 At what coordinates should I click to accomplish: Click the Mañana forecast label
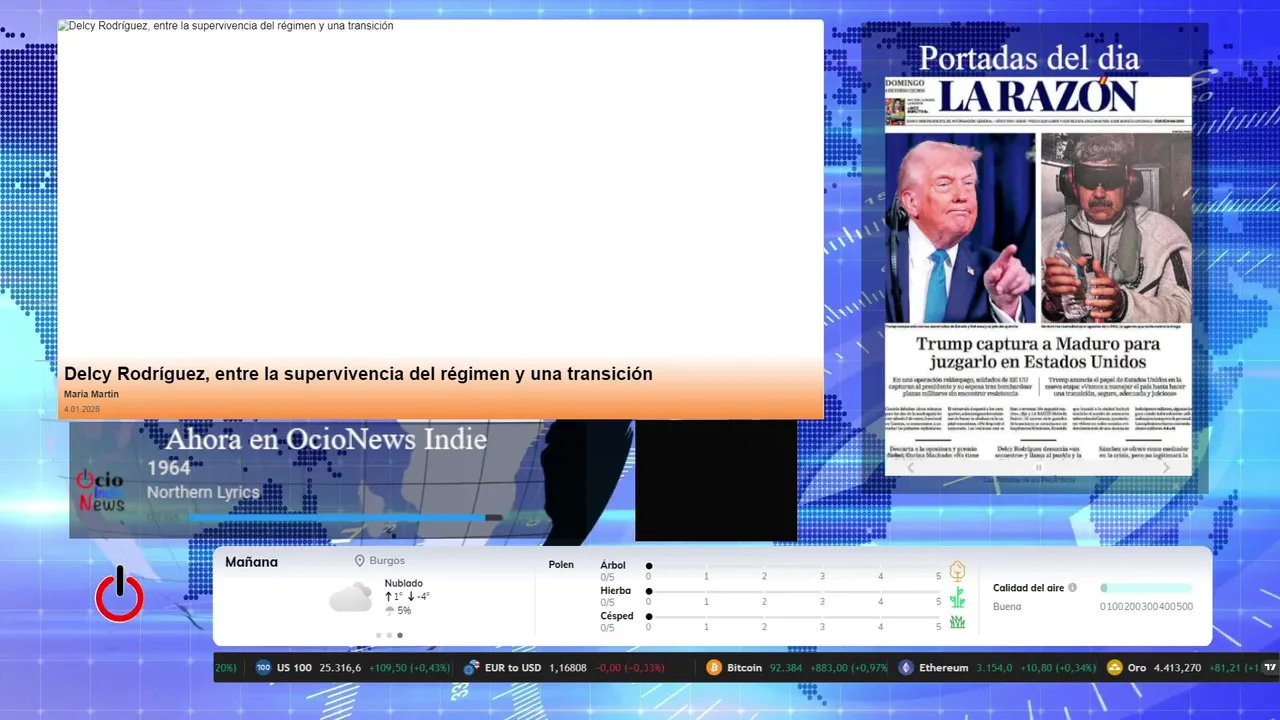pyautogui.click(x=251, y=562)
